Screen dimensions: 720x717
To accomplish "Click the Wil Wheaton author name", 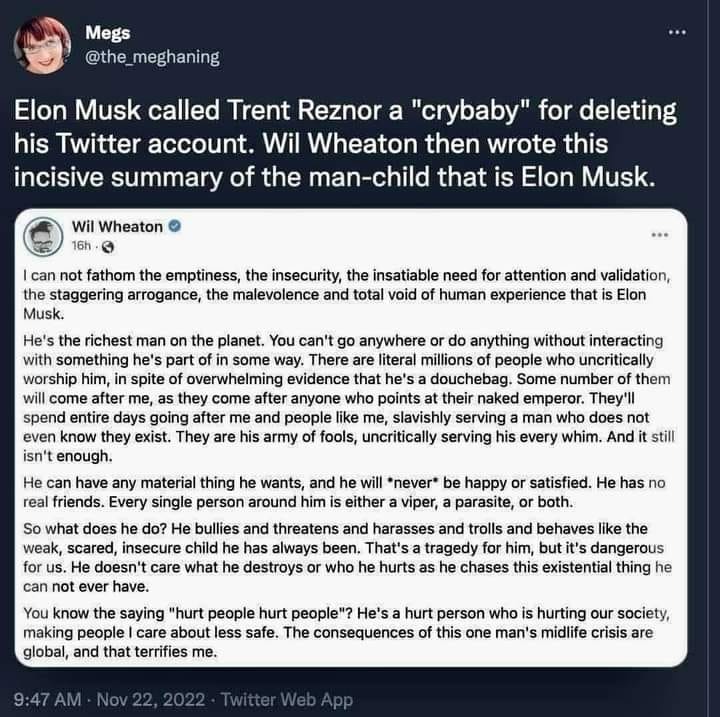I will [116, 227].
